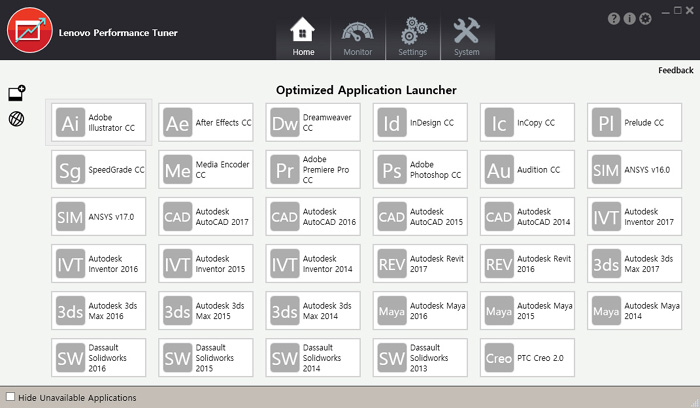This screenshot has width=700, height=408.
Task: Select Autodesk Maya 2014 tile
Action: pyautogui.click(x=634, y=311)
